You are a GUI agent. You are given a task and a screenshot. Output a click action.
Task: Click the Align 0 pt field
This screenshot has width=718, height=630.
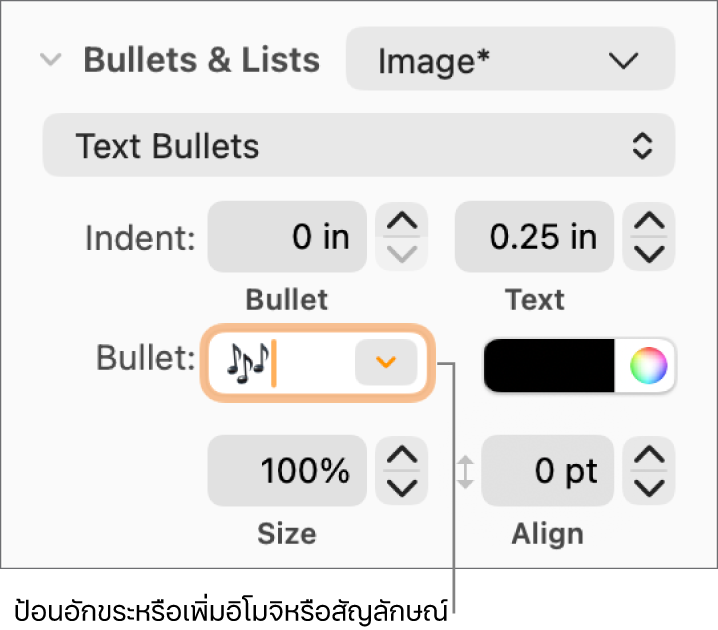pos(547,470)
